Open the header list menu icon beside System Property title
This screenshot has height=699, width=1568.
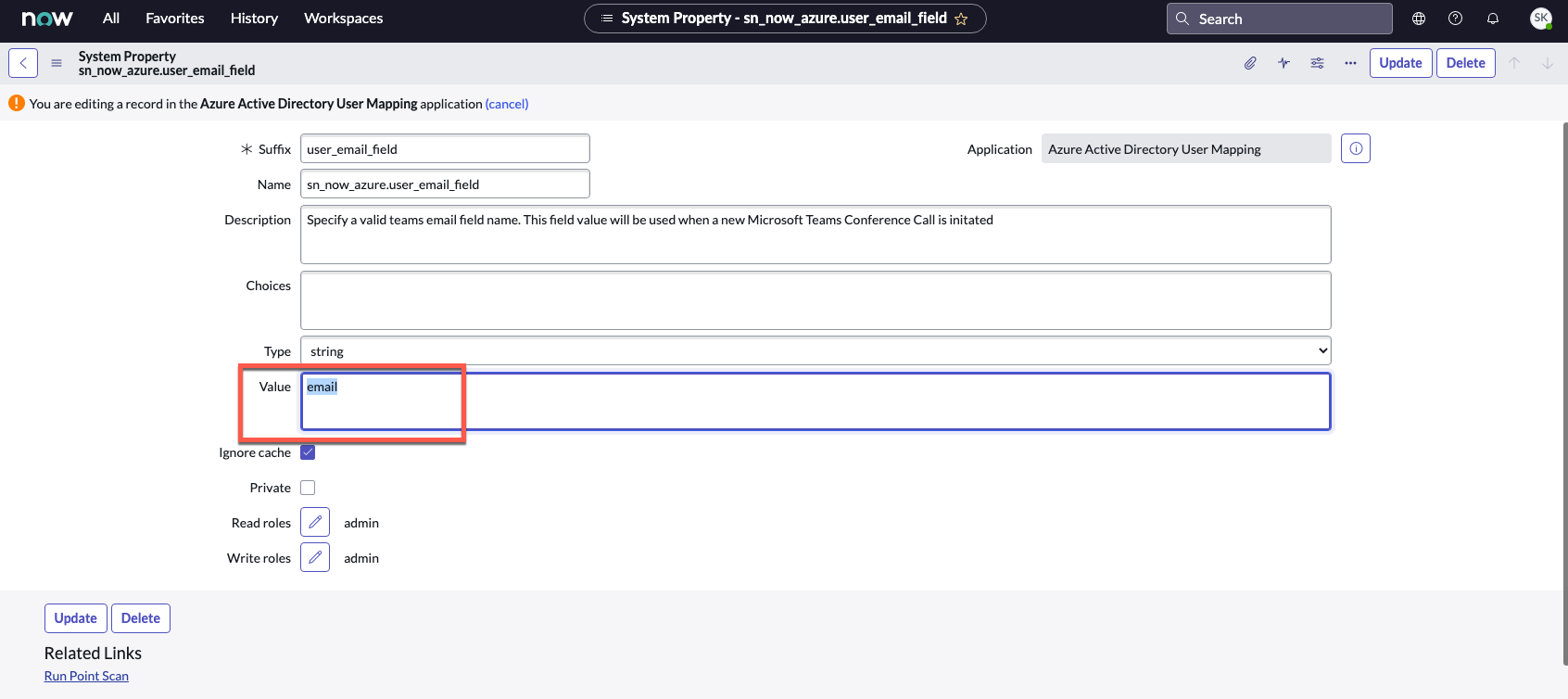607,19
